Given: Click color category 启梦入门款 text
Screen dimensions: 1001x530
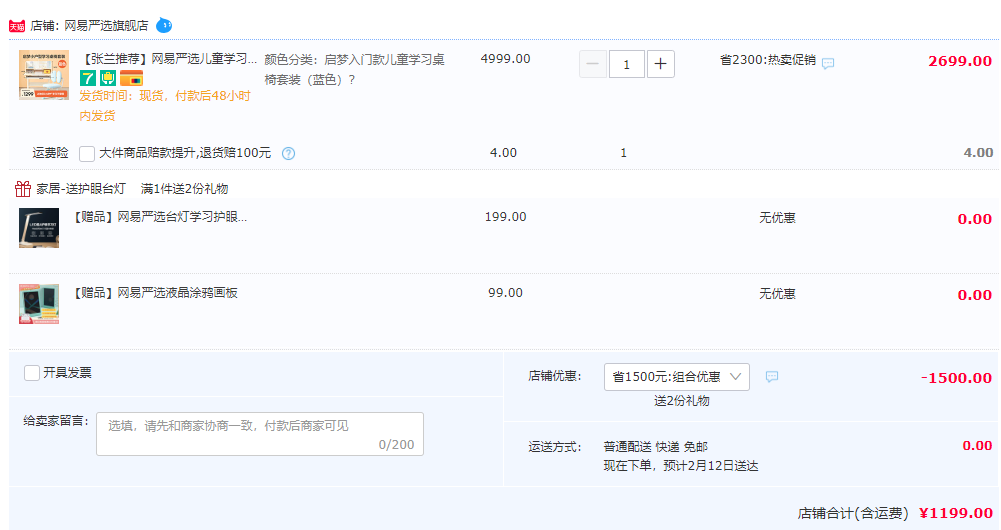Looking at the screenshot, I should point(354,70).
